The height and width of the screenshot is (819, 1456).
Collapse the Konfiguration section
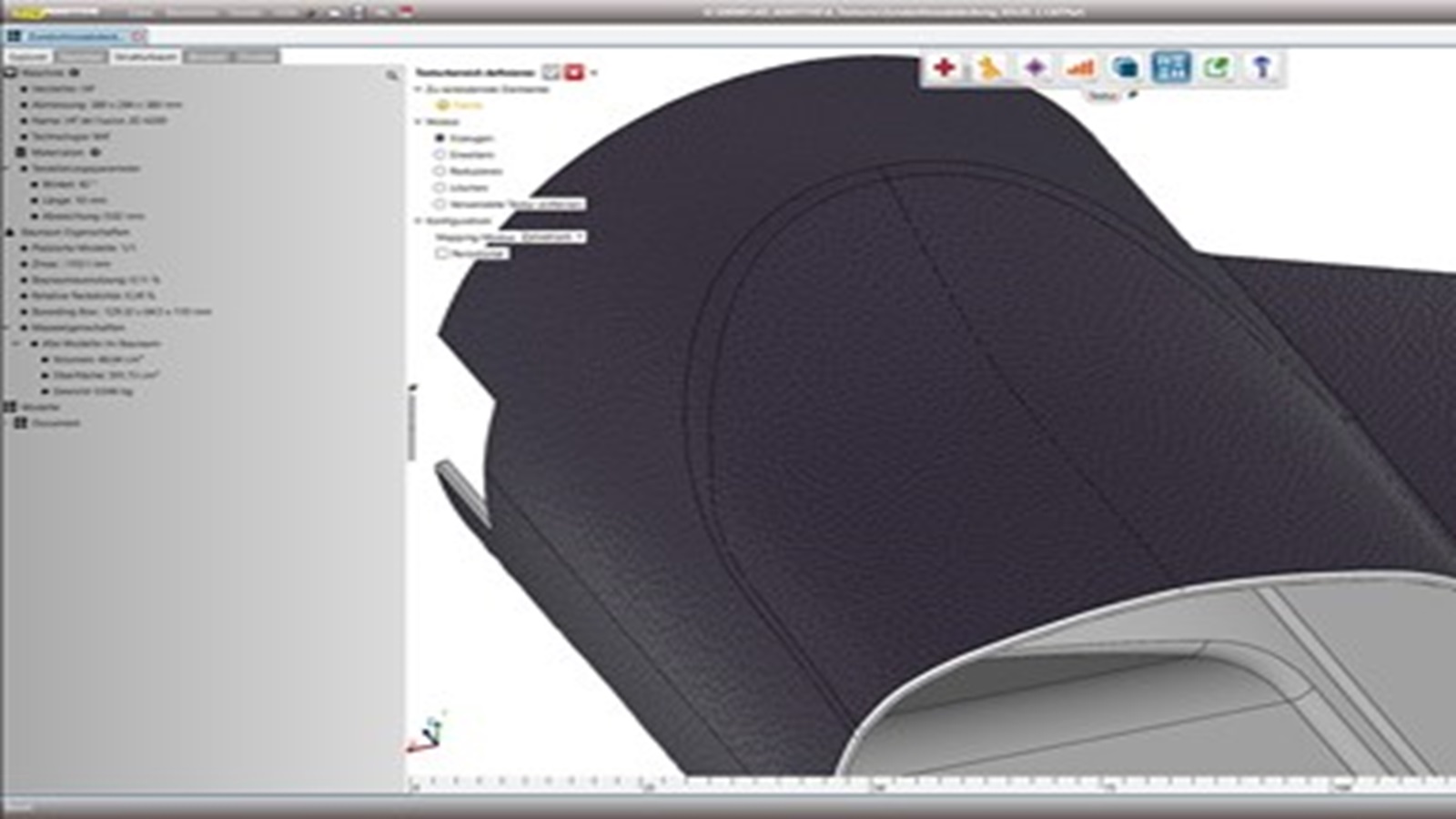[x=418, y=219]
